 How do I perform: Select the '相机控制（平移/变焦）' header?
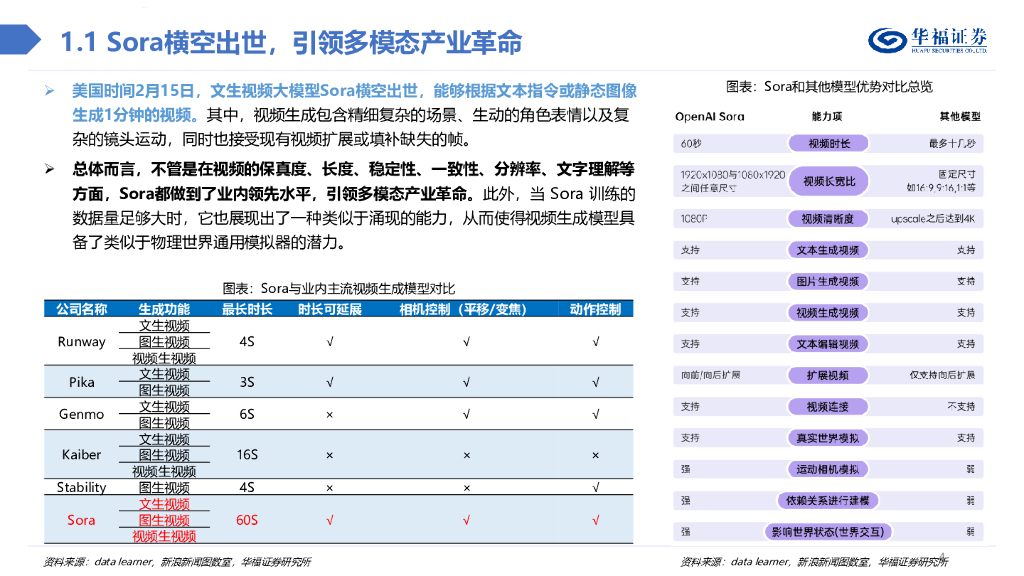463,309
